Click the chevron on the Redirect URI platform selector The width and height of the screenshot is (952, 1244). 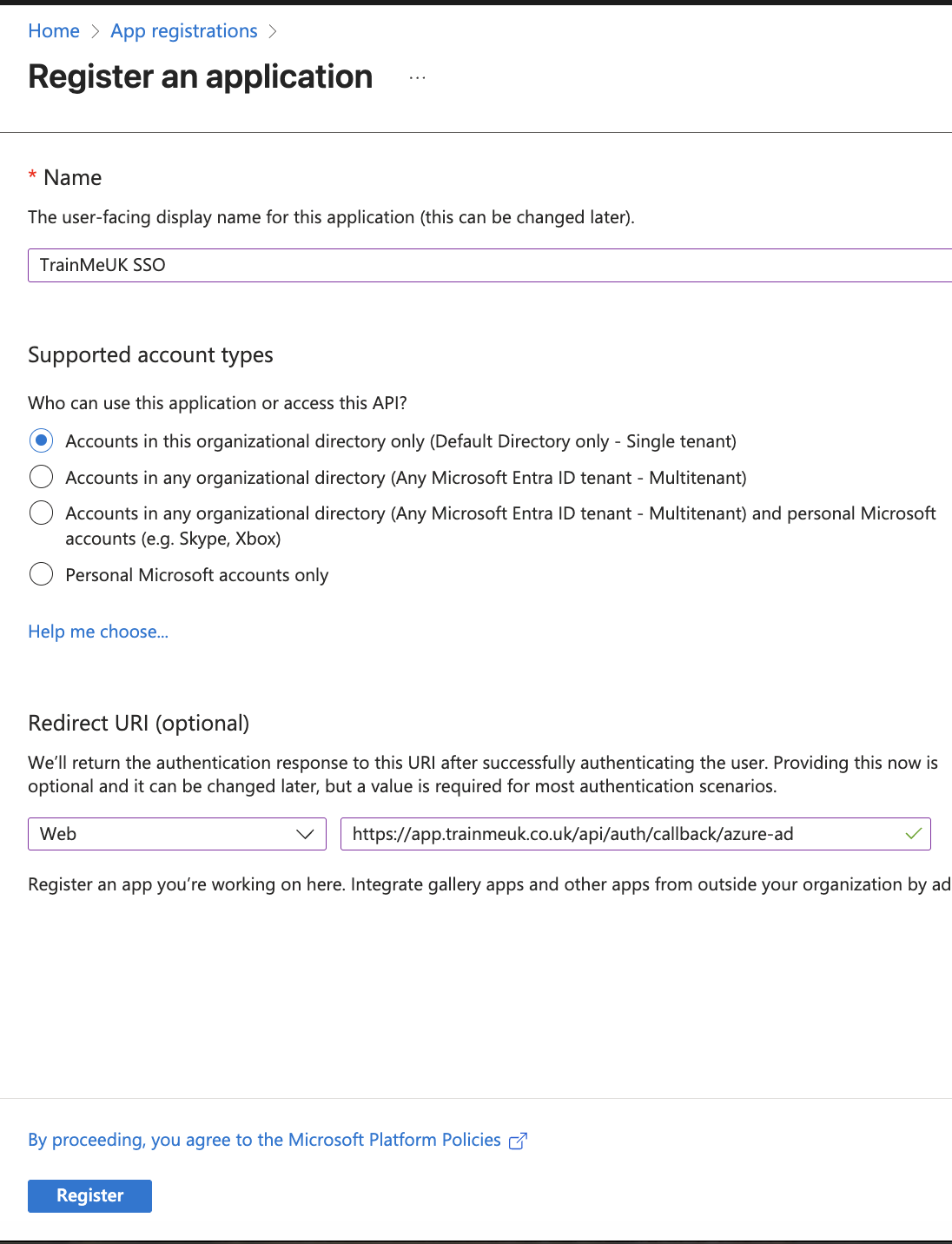(306, 834)
